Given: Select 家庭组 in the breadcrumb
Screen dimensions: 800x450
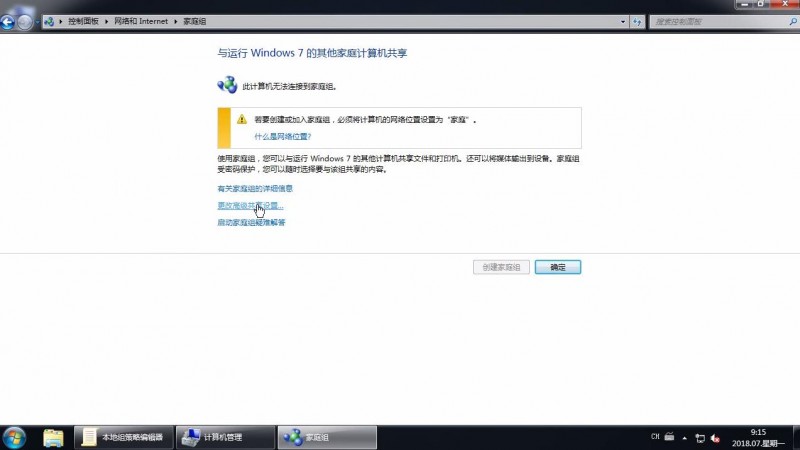Looking at the screenshot, I should coord(194,21).
